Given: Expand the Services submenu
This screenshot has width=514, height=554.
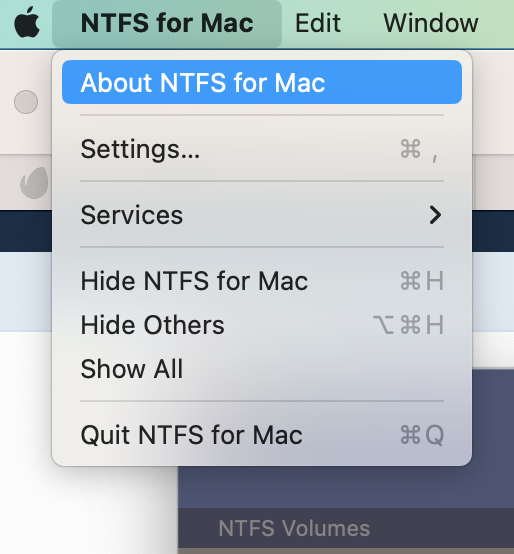Looking at the screenshot, I should pyautogui.click(x=262, y=215).
